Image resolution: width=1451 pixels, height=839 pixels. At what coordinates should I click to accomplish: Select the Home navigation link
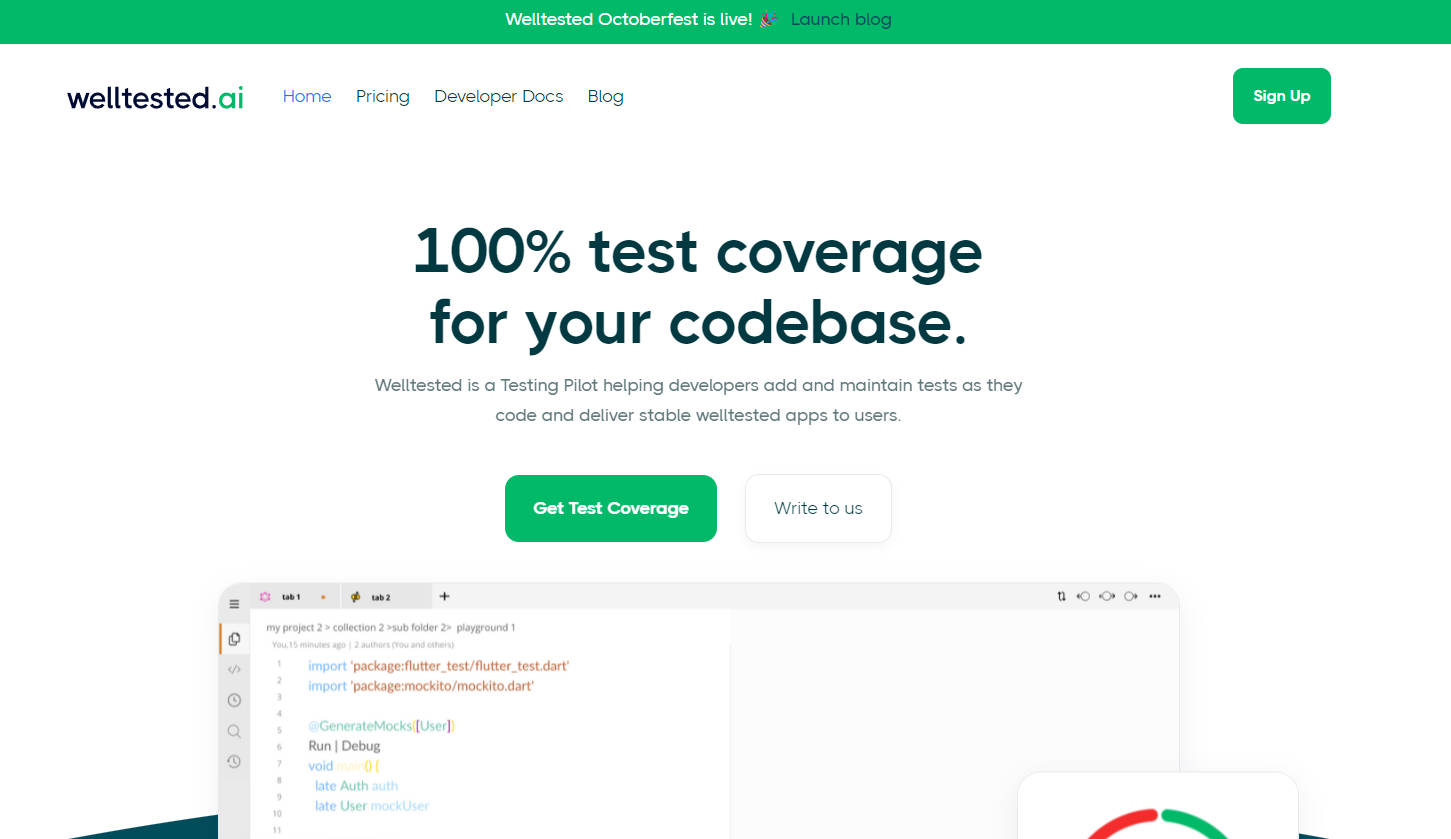(307, 96)
